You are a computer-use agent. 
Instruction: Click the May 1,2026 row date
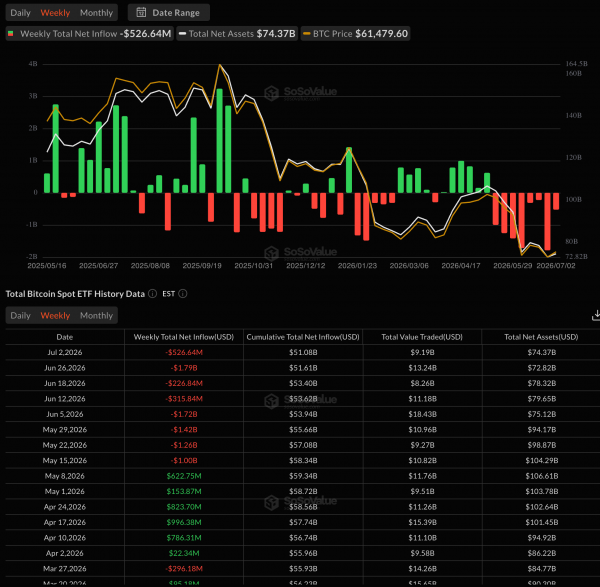(65, 491)
